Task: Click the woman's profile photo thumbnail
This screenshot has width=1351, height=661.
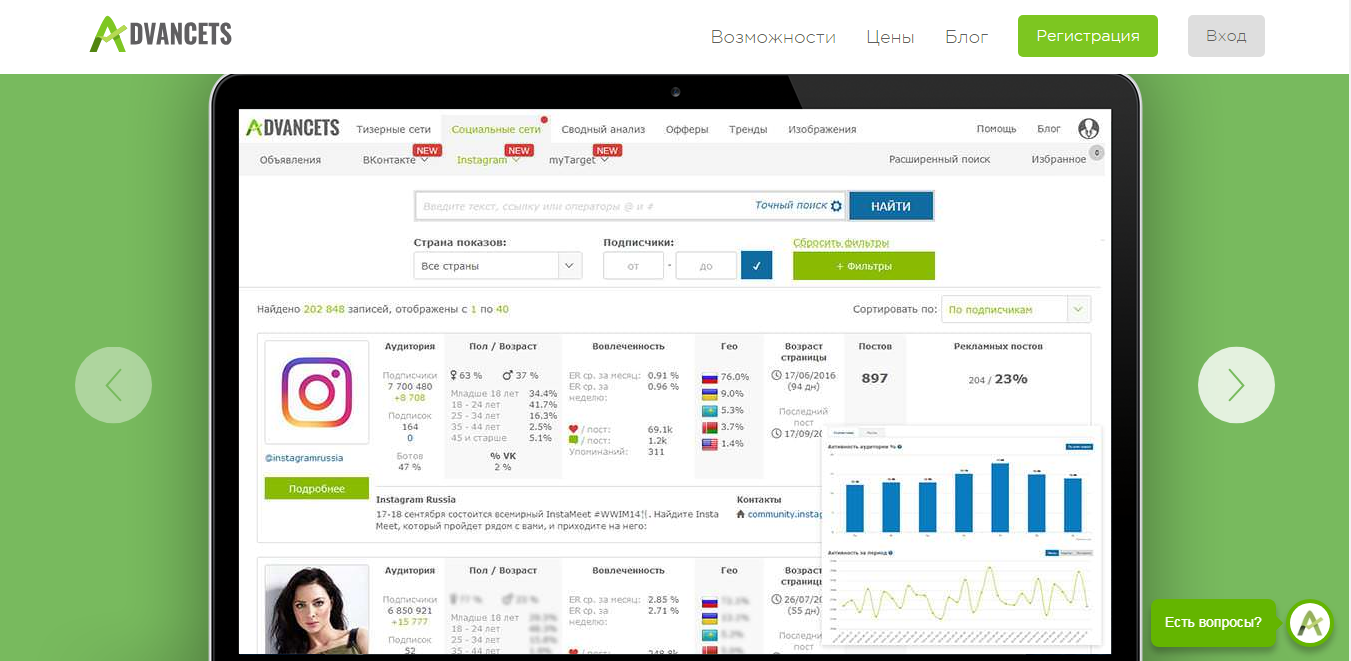Action: pyautogui.click(x=316, y=609)
